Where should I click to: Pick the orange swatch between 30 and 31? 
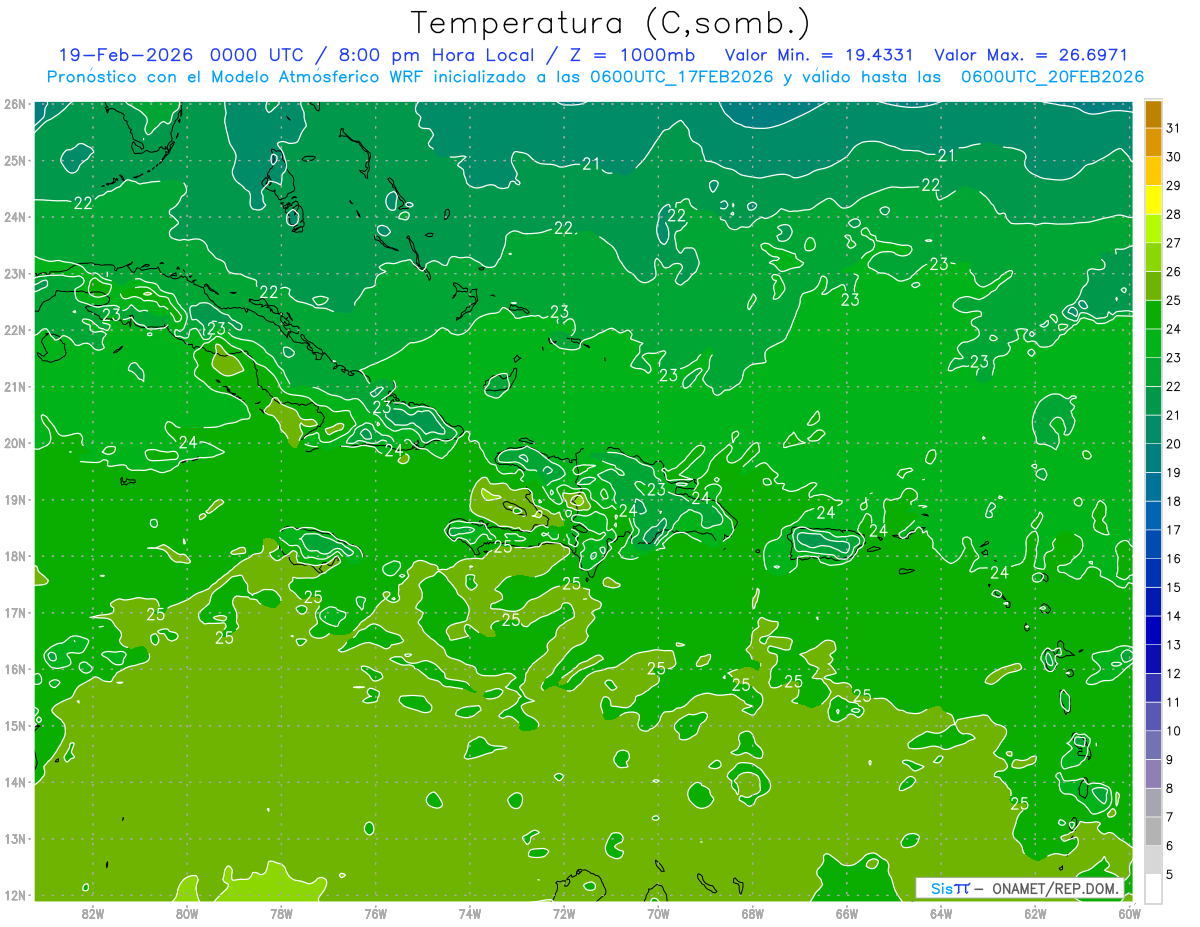click(1154, 142)
